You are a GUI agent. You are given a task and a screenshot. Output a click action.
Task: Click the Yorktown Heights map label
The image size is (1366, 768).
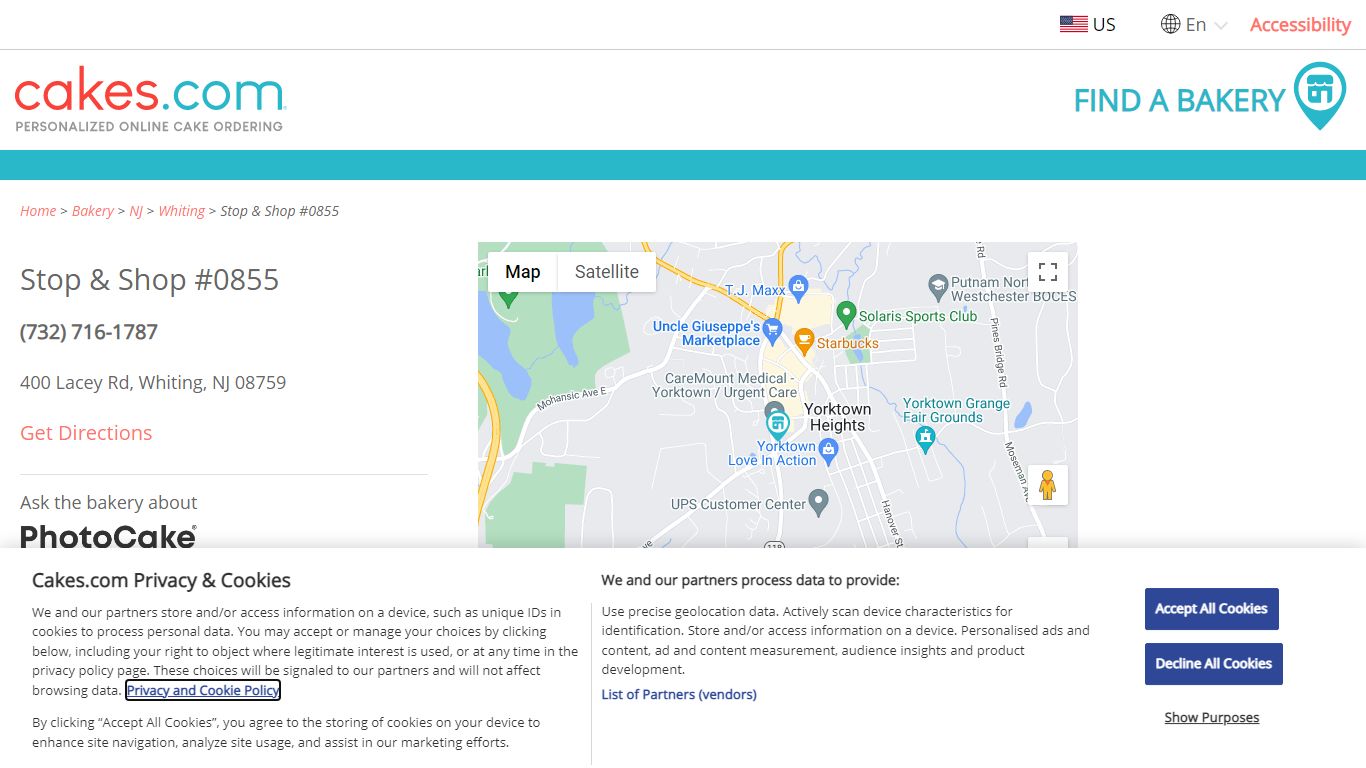837,417
